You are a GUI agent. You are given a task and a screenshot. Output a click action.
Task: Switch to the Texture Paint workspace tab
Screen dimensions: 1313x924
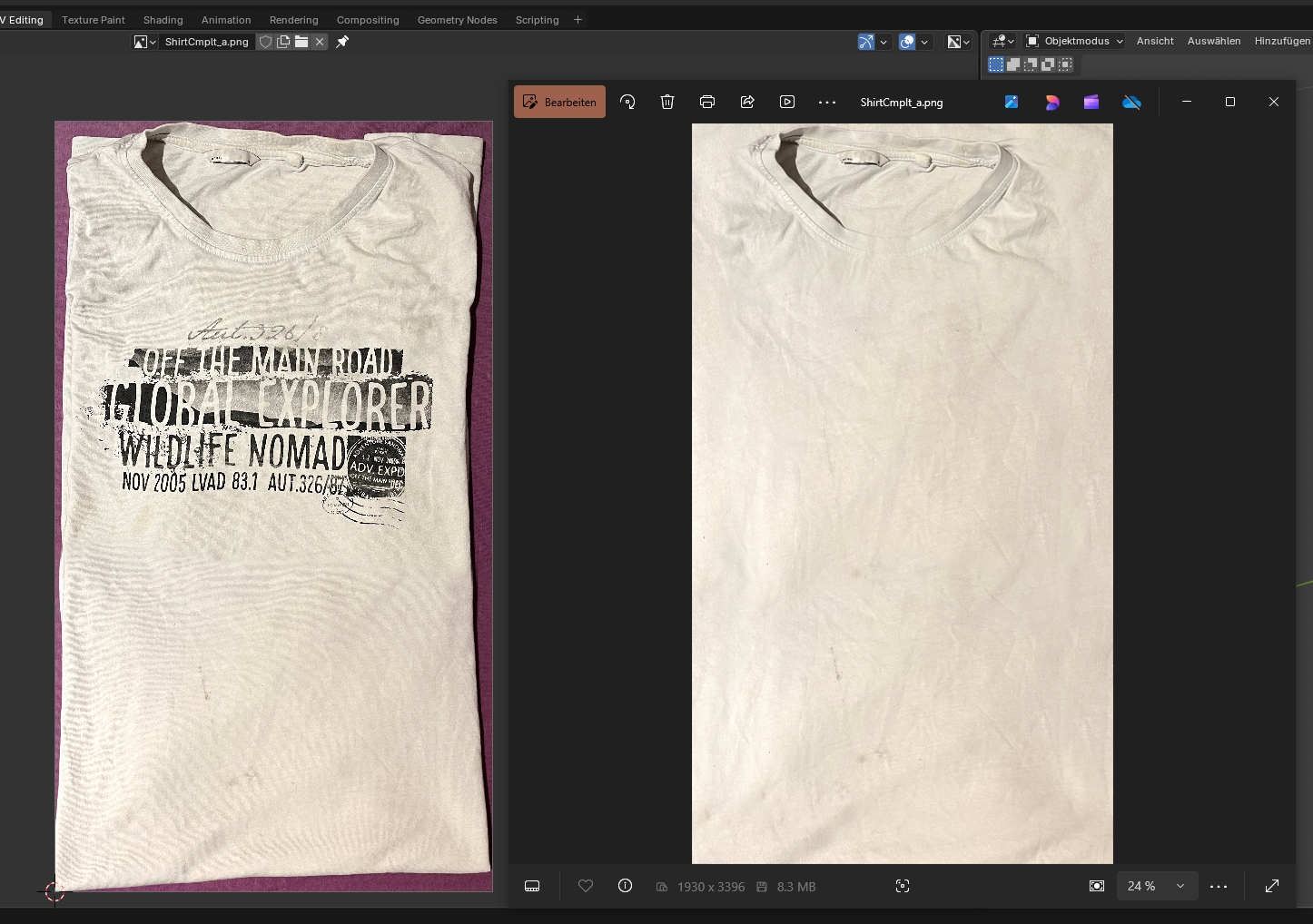pyautogui.click(x=94, y=20)
